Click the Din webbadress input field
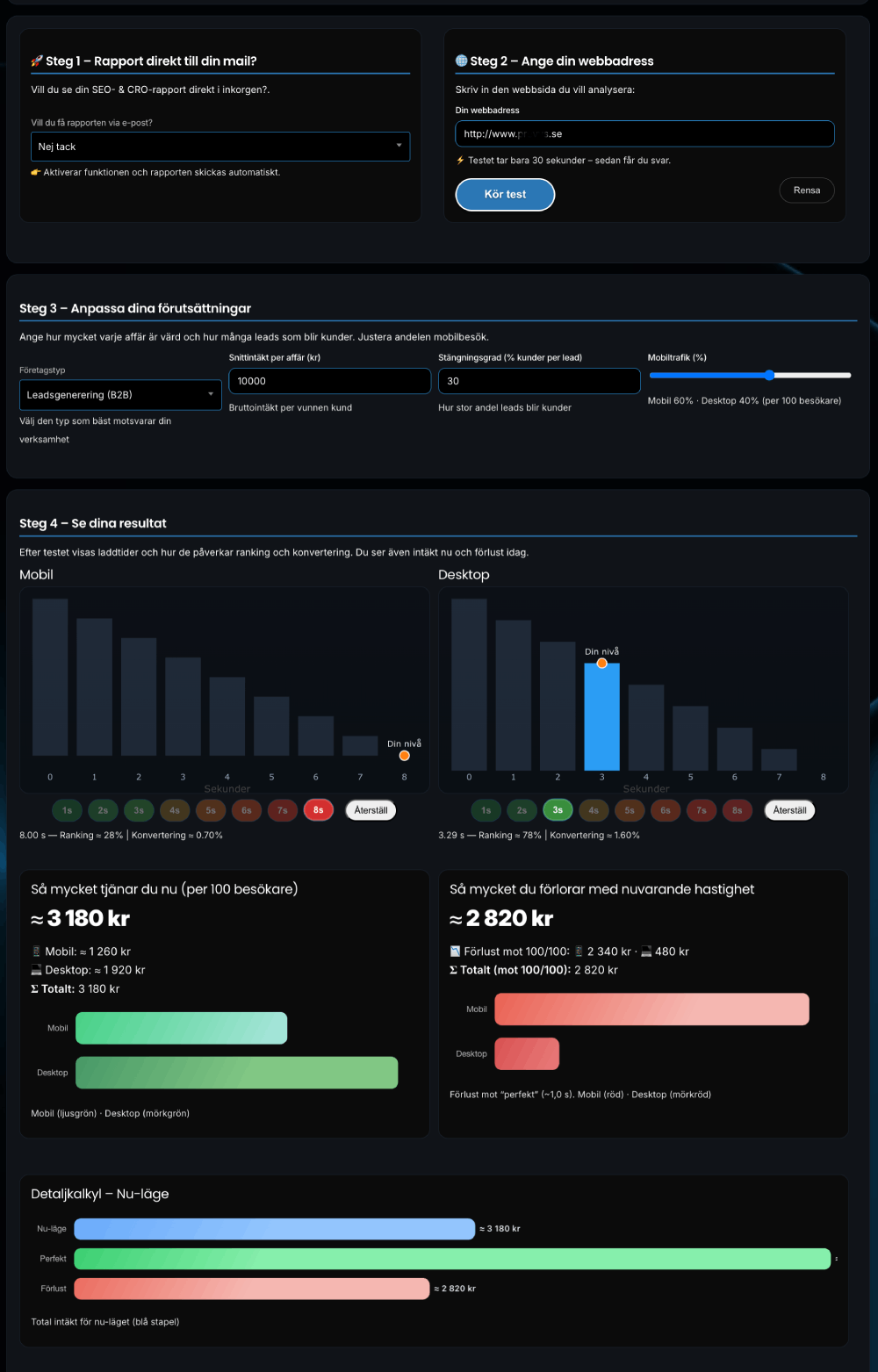Screen dimensions: 878x1372 pos(644,133)
